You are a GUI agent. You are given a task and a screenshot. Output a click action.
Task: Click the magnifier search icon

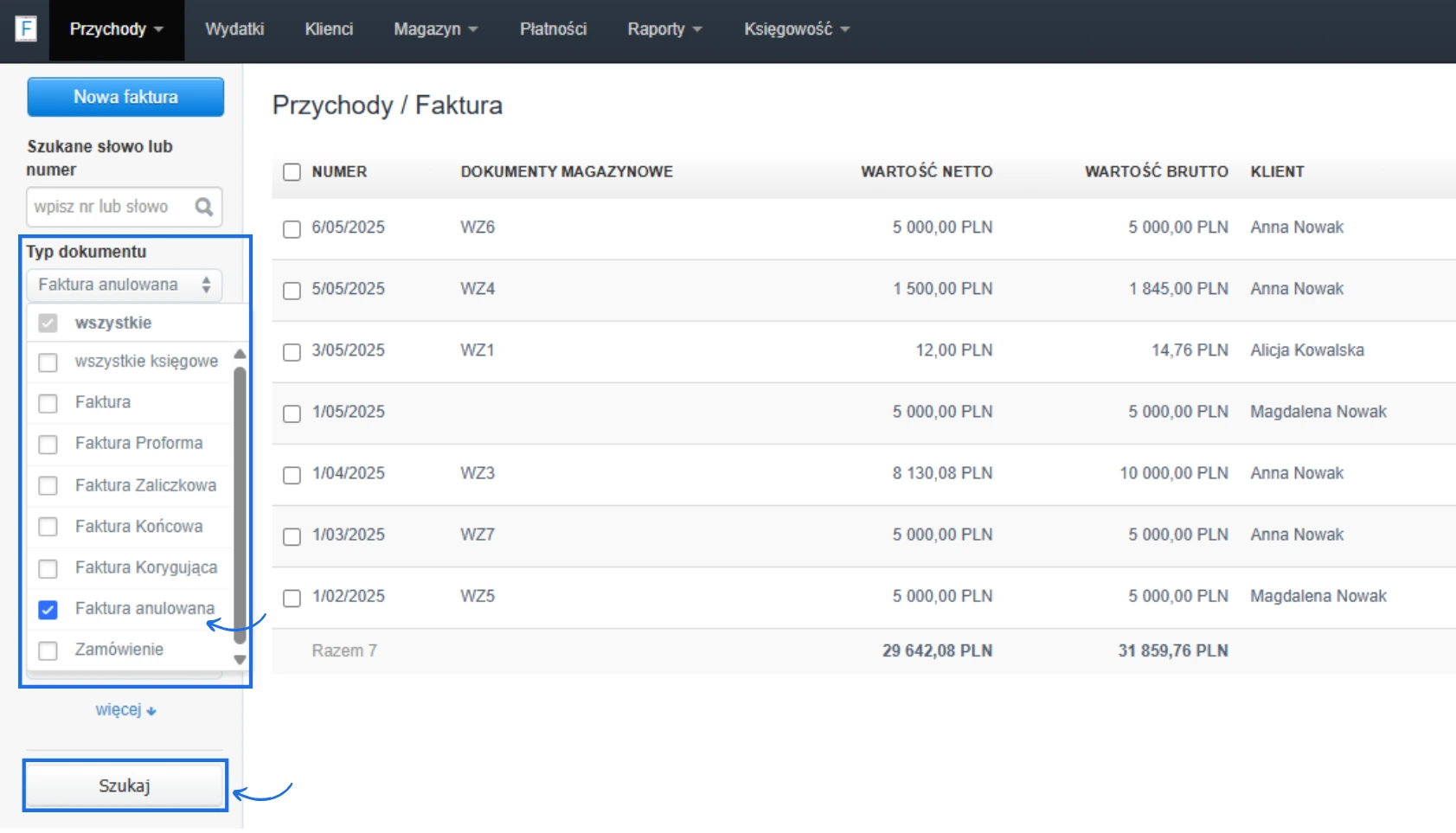point(204,207)
